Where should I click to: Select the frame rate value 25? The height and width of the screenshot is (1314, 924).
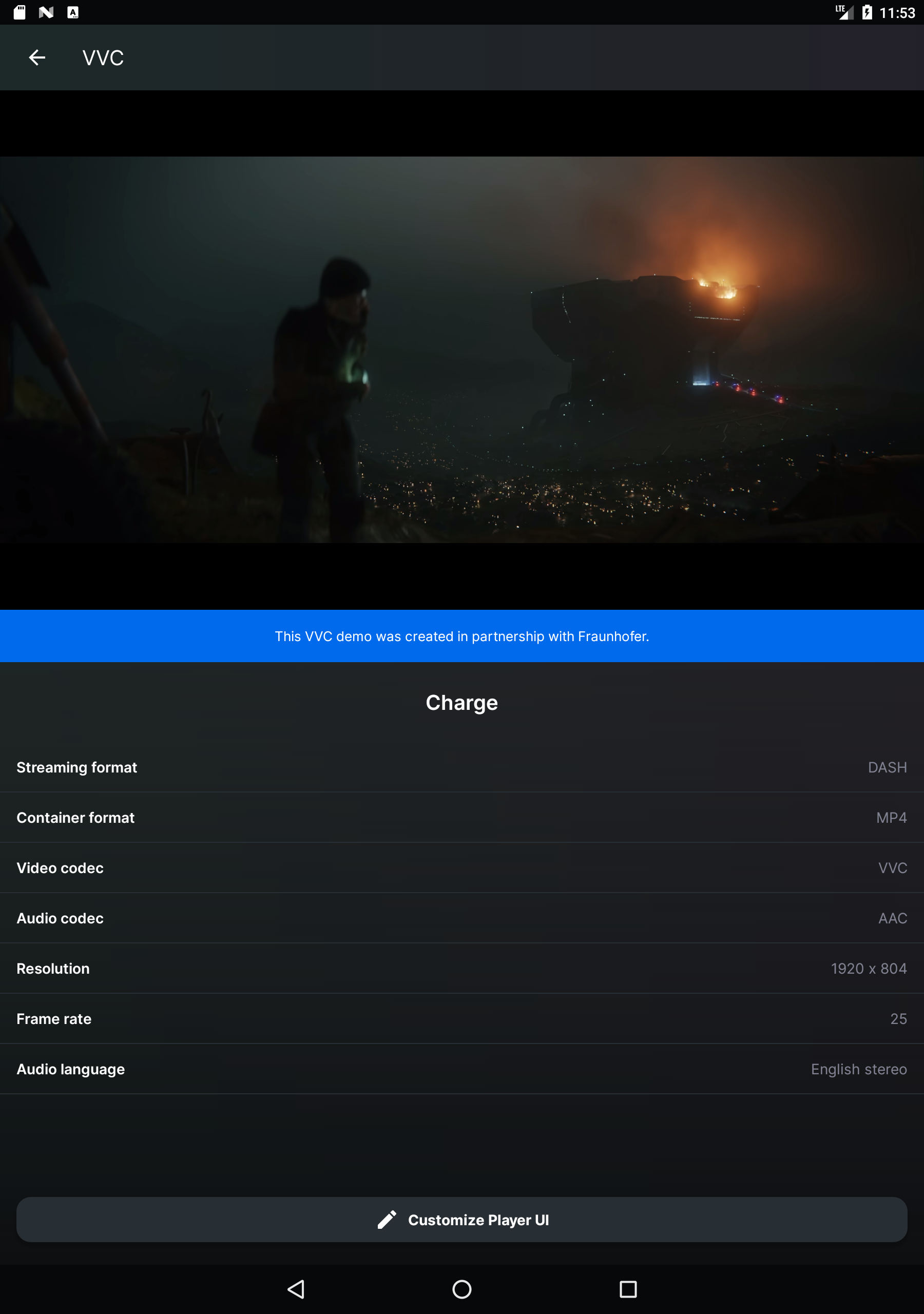899,1019
